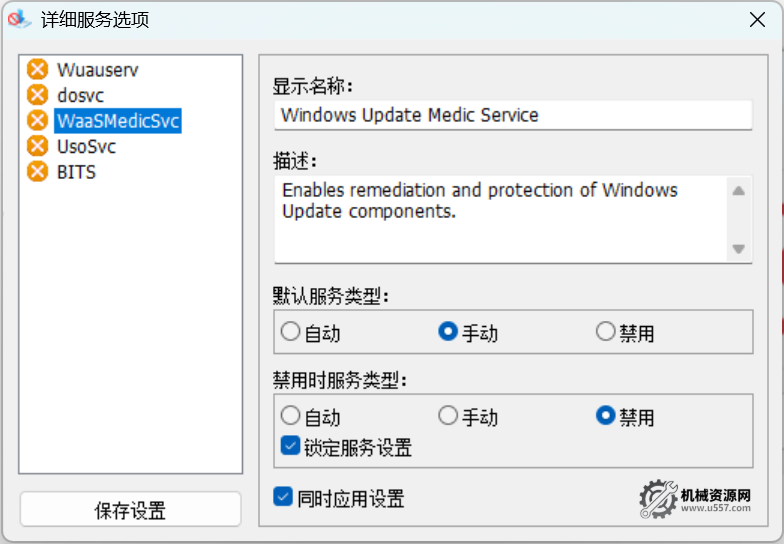Choose 手动 for disabled-state service type
The height and width of the screenshot is (544, 784).
pyautogui.click(x=448, y=416)
